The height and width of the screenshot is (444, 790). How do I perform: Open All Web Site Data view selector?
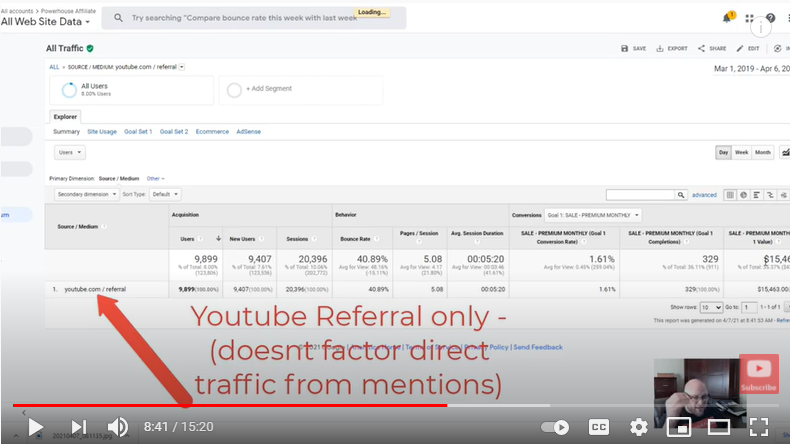45,22
